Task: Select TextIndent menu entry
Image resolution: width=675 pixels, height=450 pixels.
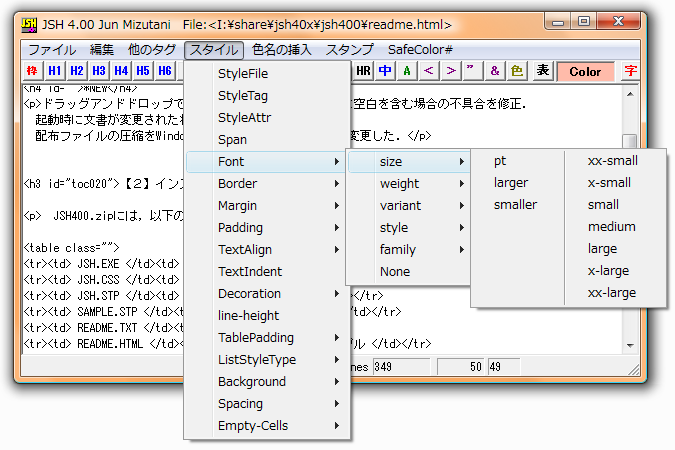Action: tap(267, 271)
